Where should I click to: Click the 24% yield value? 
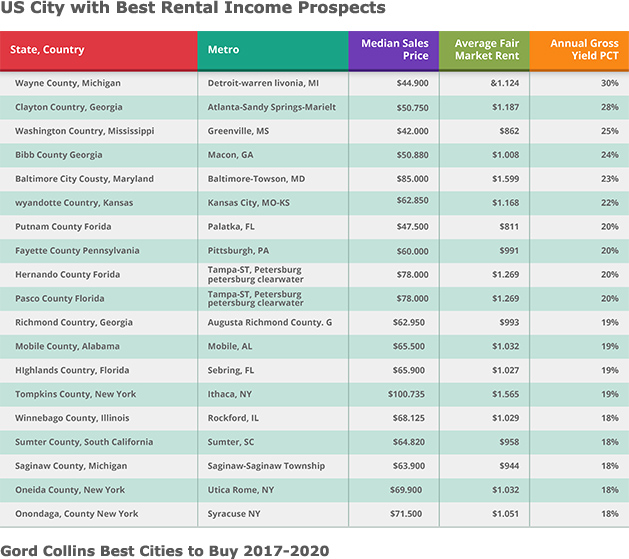coord(609,155)
